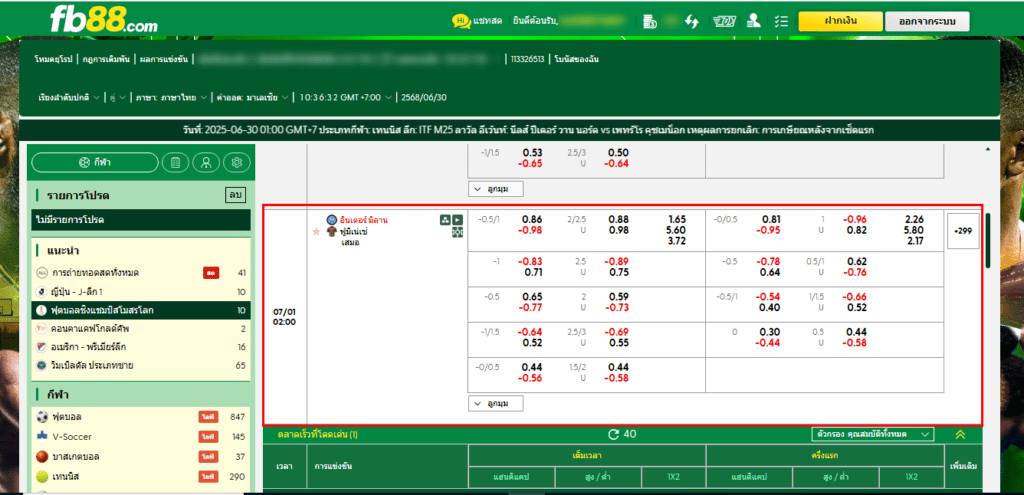Click the Inter Milan team crest
Screen dimensions: 1024x495
(332, 220)
